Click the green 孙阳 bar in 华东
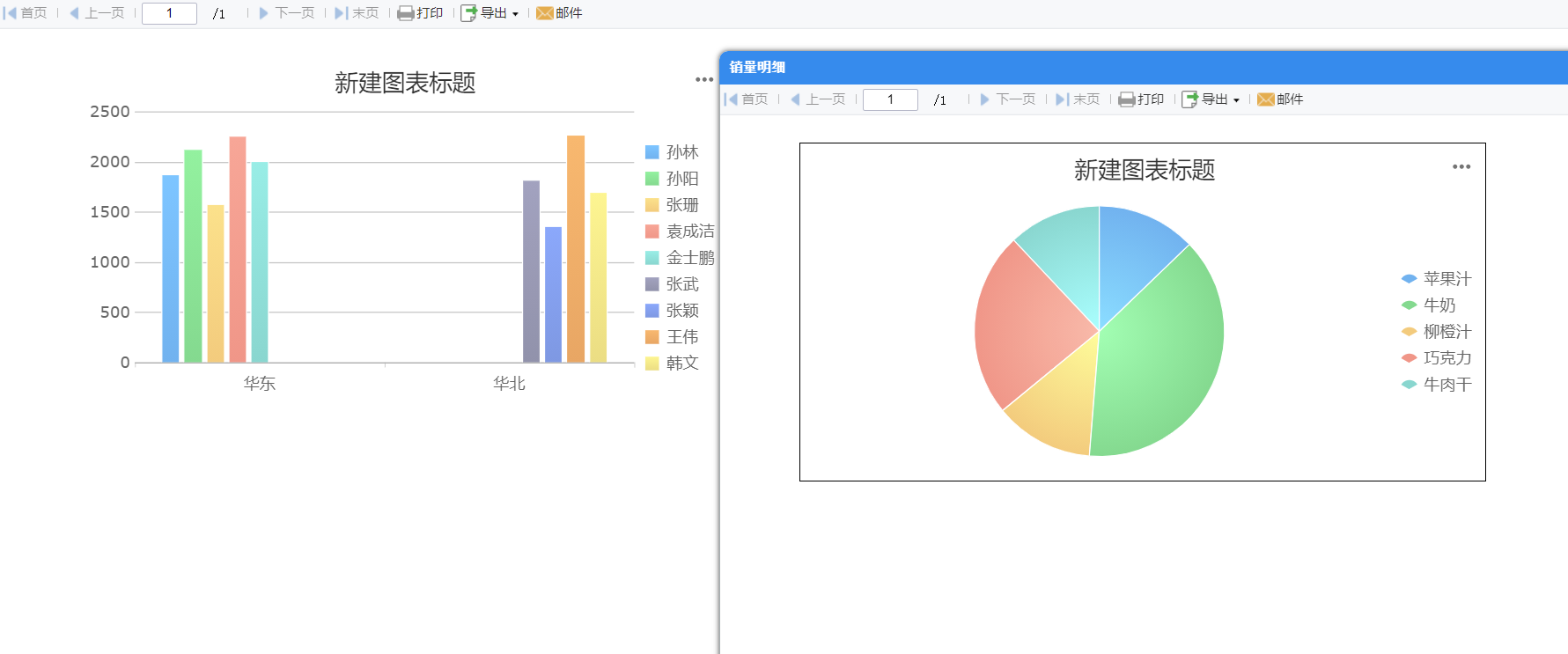 click(193, 255)
